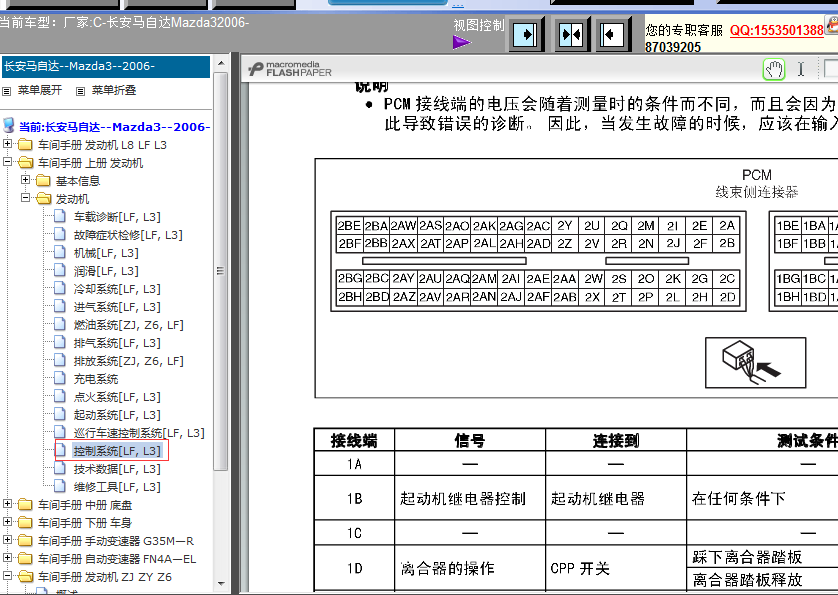Open 冷却系统[LF, L3] page
Viewport: 838px width, 595px height.
tap(117, 289)
